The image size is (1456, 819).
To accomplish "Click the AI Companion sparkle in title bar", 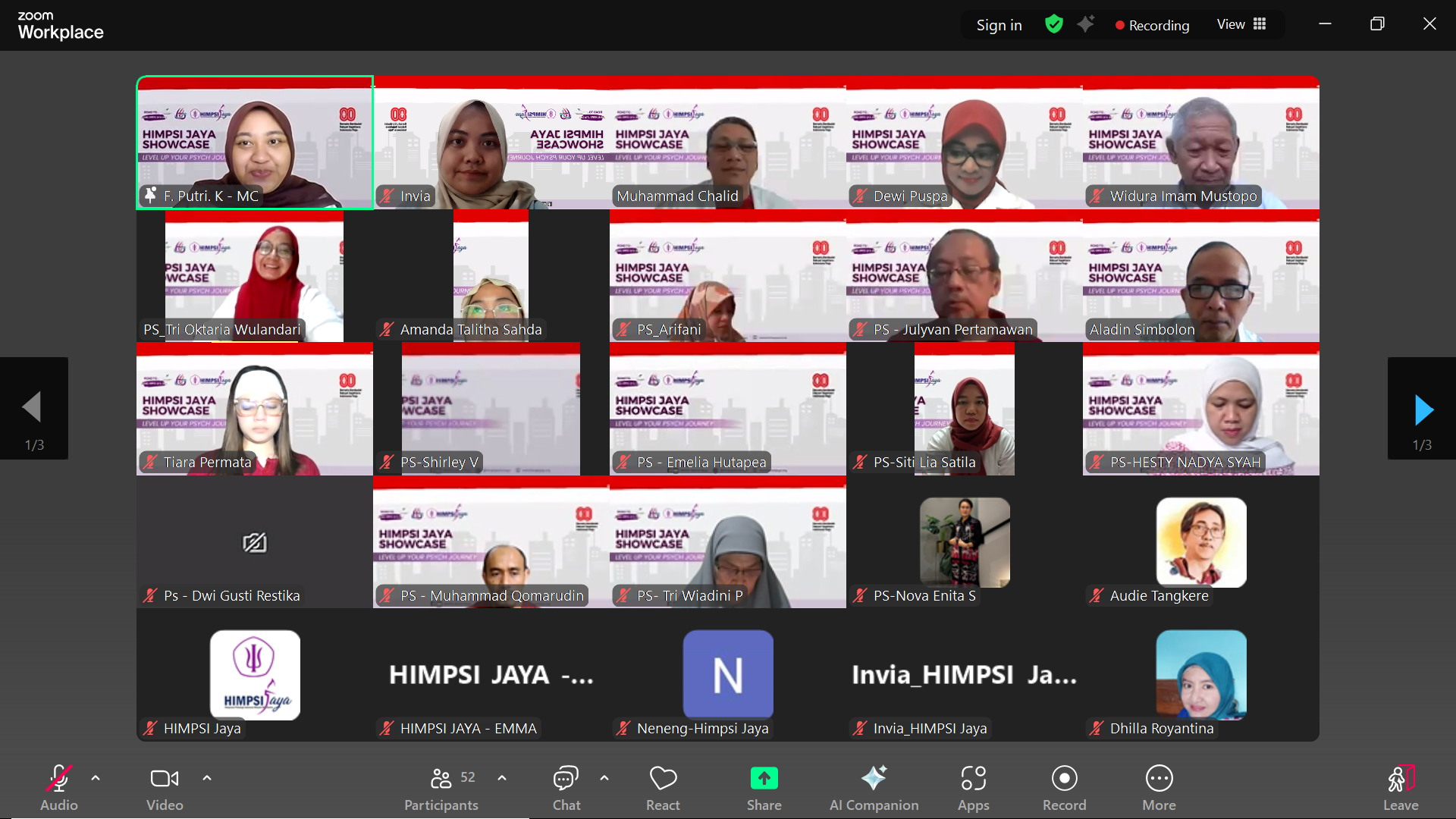I will (x=1086, y=24).
